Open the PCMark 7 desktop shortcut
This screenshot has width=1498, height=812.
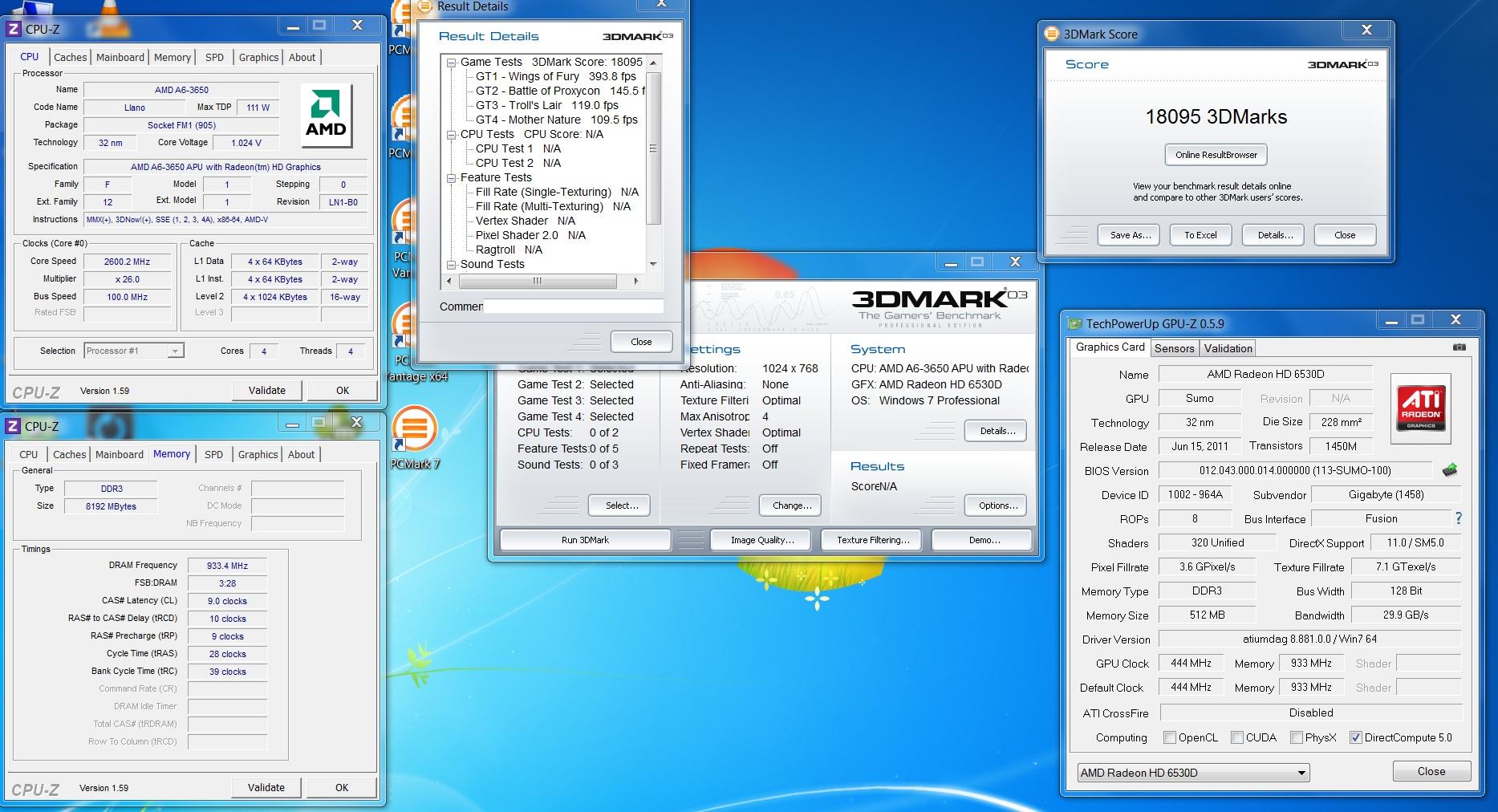tap(414, 437)
